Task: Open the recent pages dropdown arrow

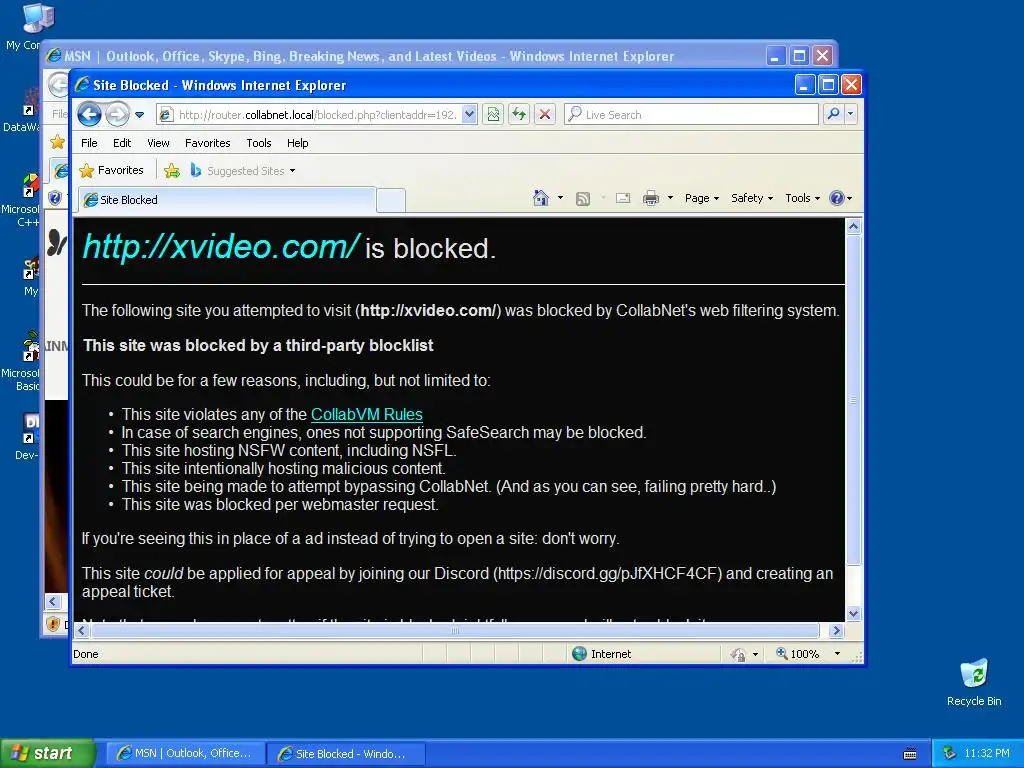Action: coord(140,115)
